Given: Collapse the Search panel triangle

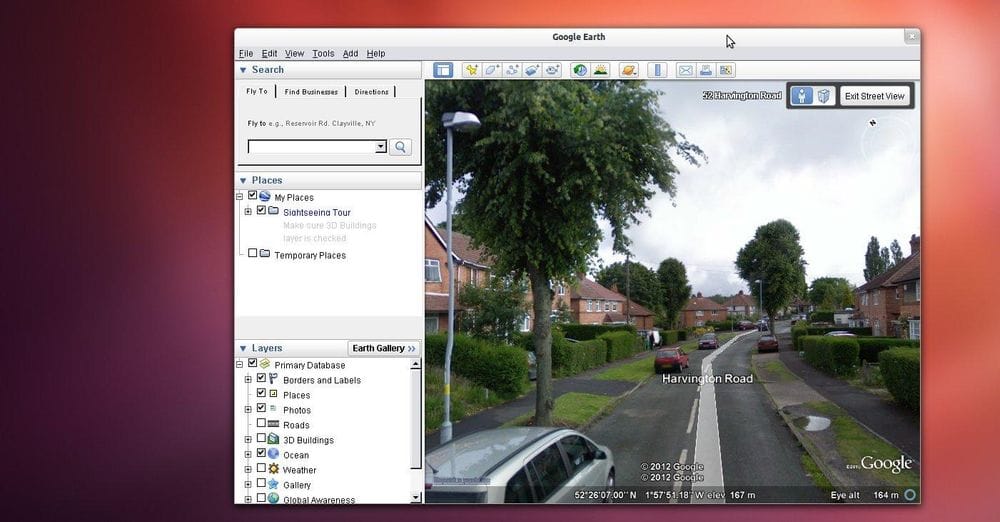Looking at the screenshot, I should (243, 70).
